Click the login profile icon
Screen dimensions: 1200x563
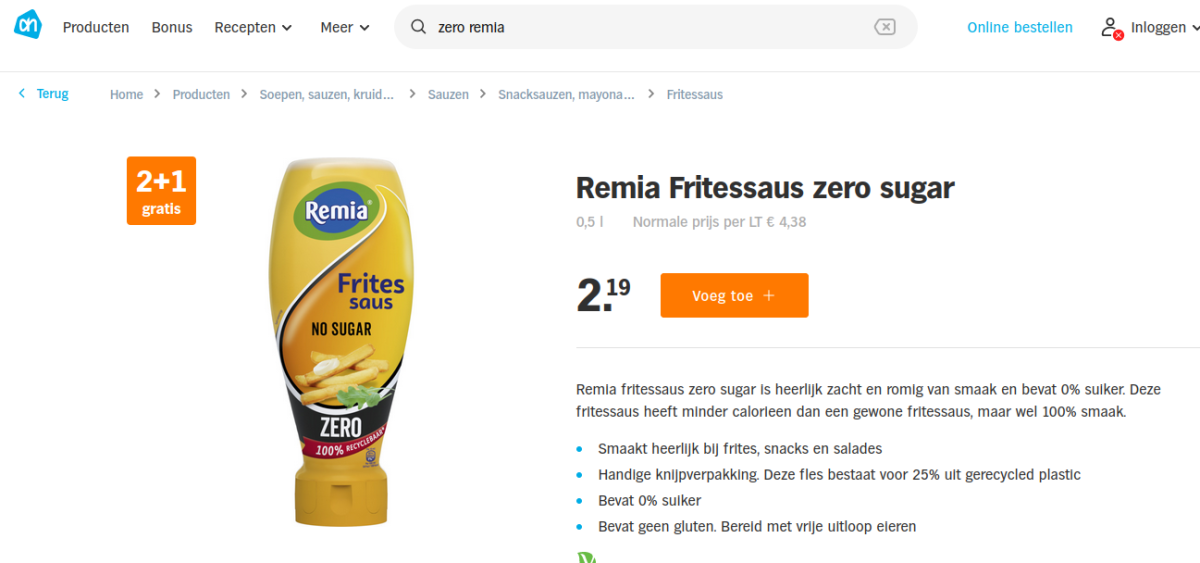pyautogui.click(x=1110, y=28)
